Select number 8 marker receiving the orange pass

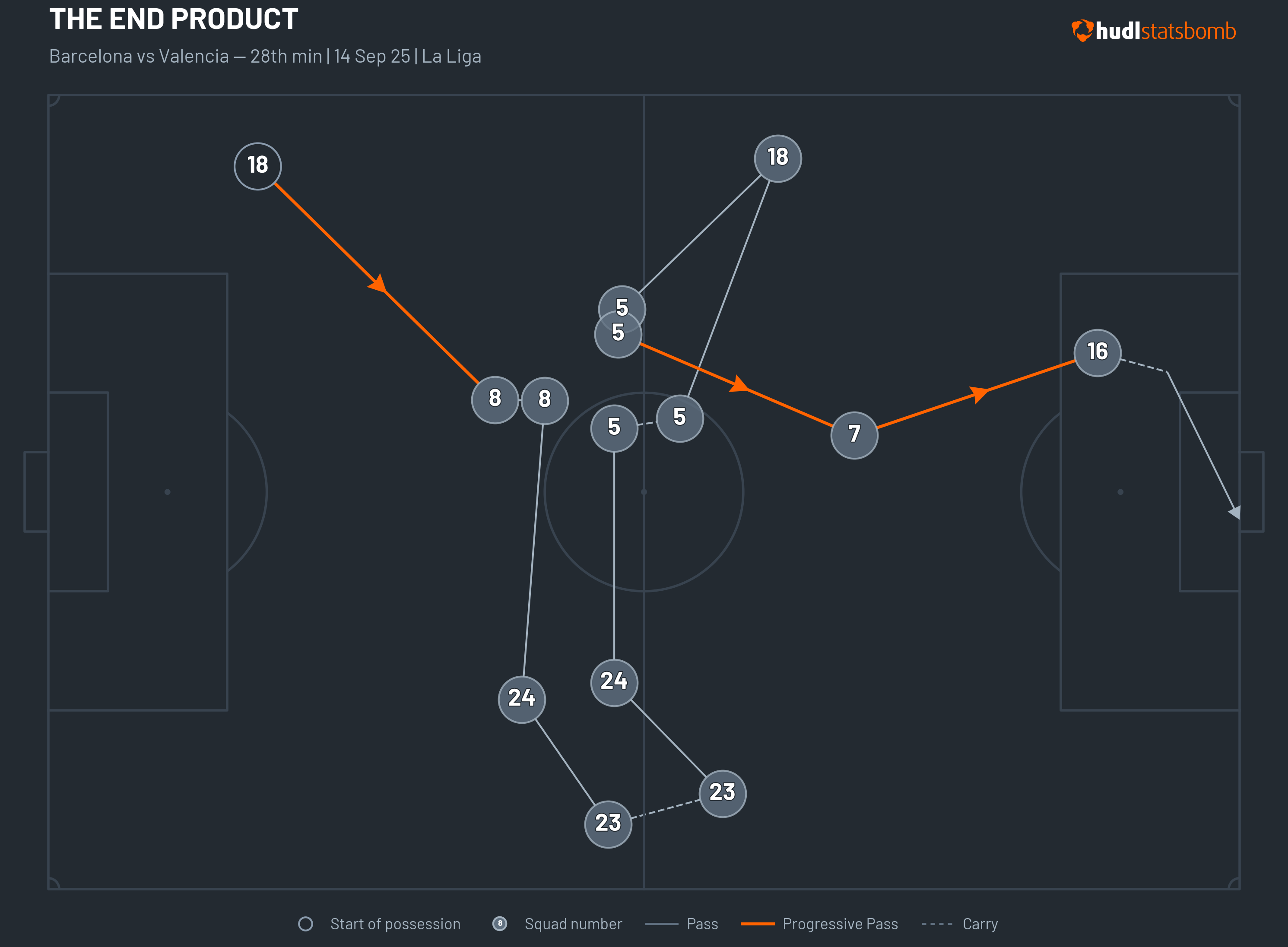click(x=495, y=399)
